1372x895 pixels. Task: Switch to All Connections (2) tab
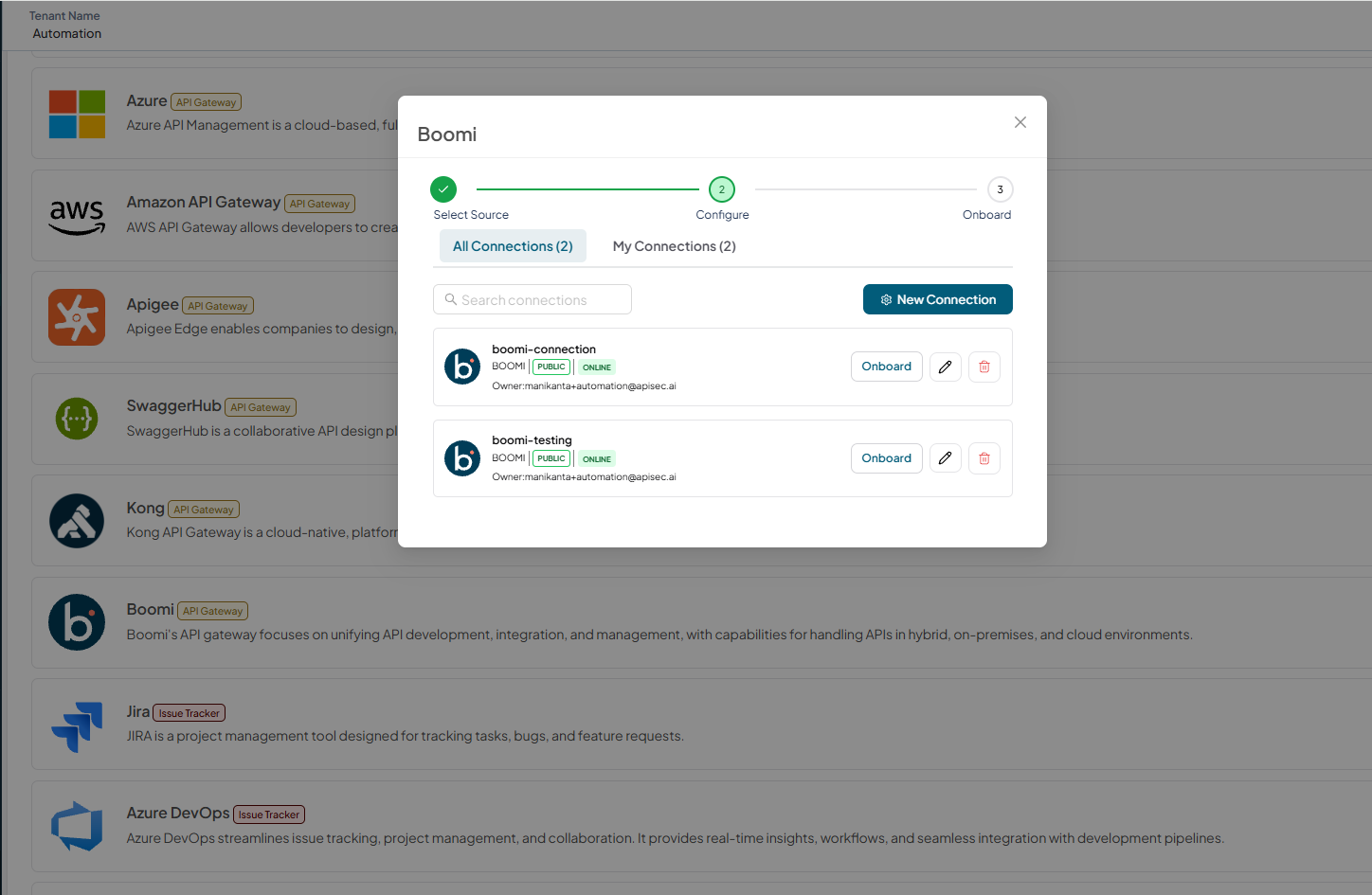(x=513, y=246)
